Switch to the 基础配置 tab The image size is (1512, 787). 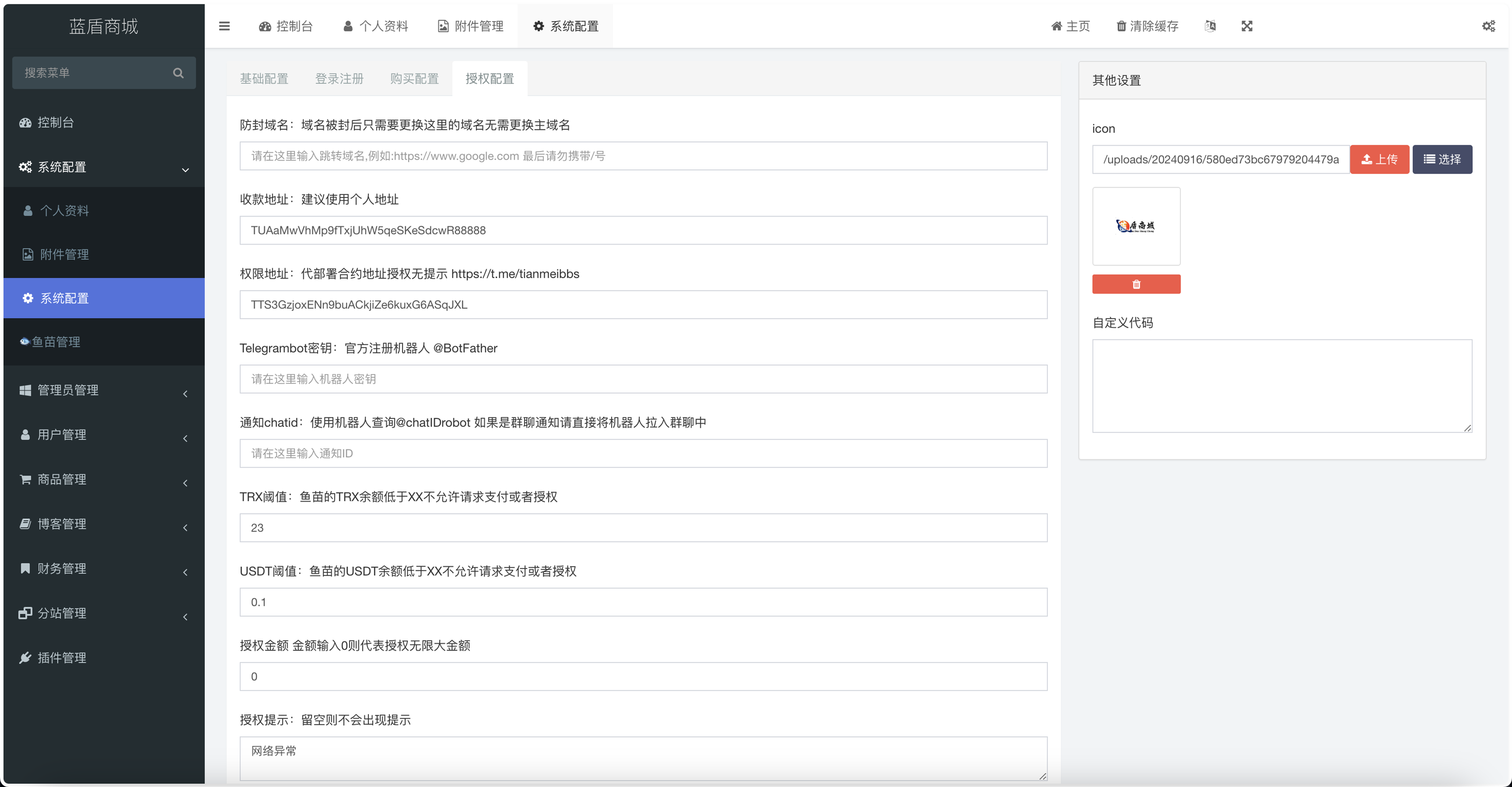pyautogui.click(x=263, y=79)
